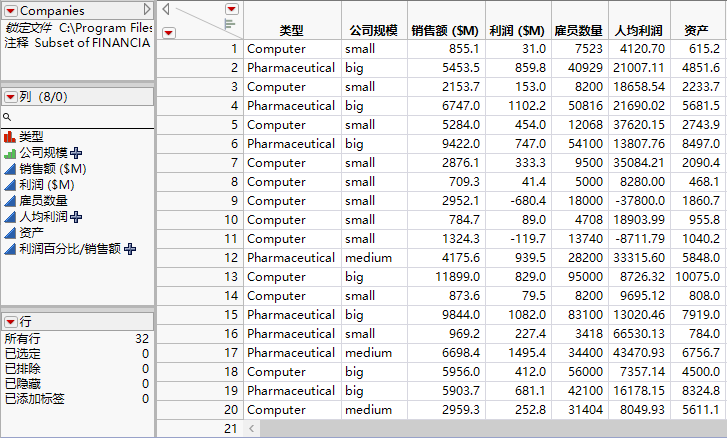The image size is (727, 438).
Task: Select 利润 ($M) in the columns list
Action: 47,185
